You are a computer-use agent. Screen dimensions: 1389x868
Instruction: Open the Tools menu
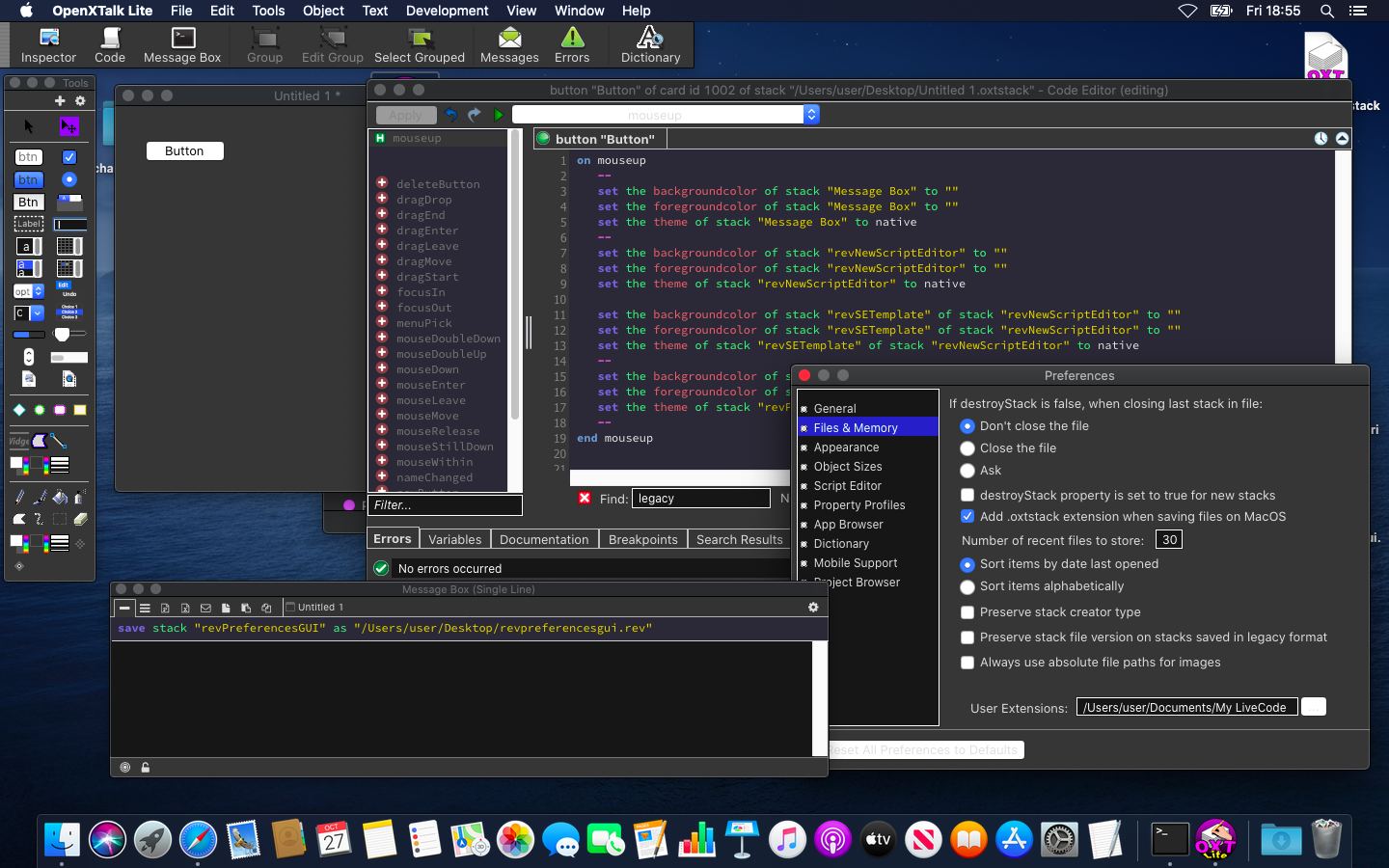(268, 11)
